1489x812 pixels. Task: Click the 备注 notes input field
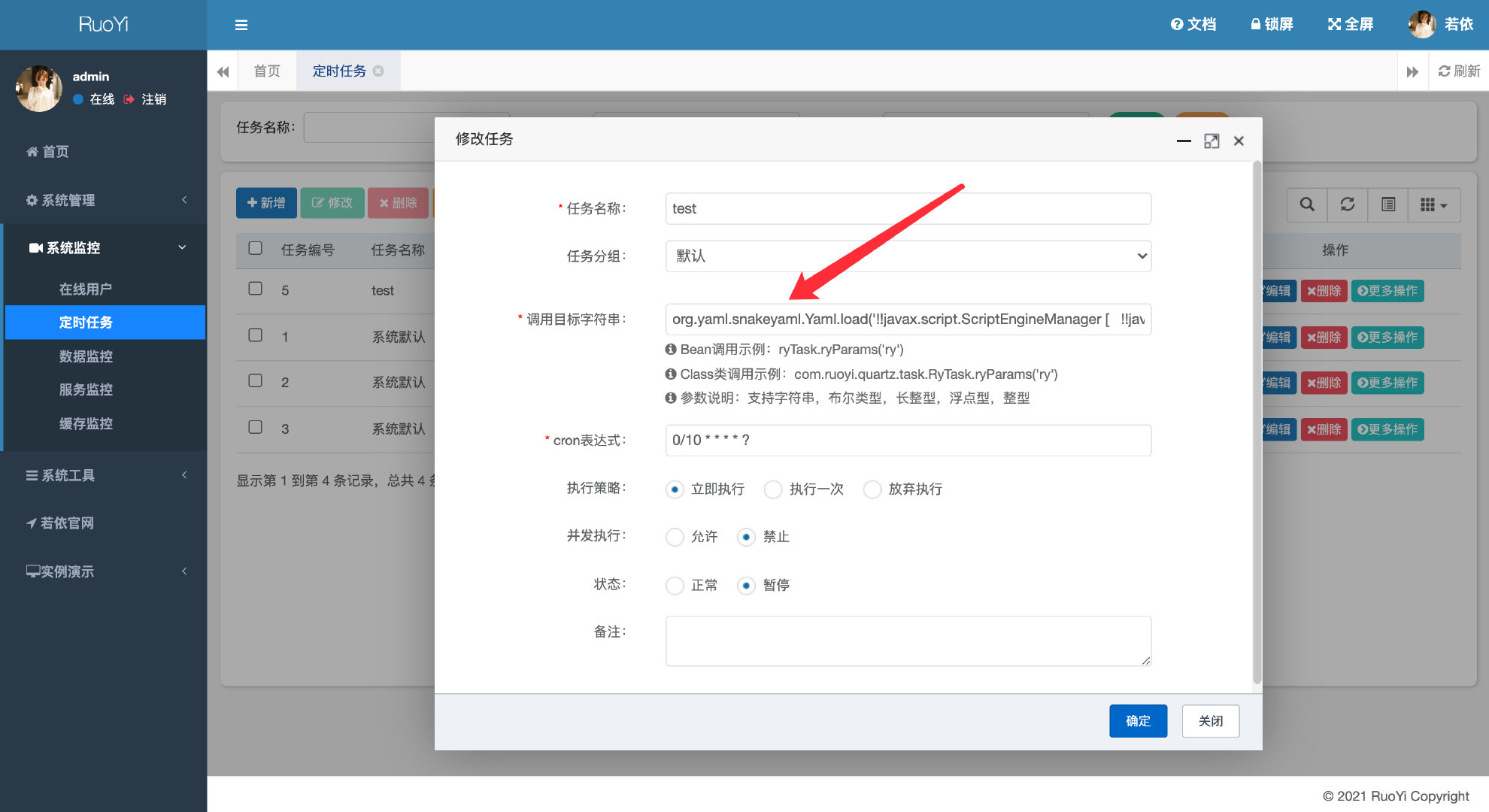[905, 641]
